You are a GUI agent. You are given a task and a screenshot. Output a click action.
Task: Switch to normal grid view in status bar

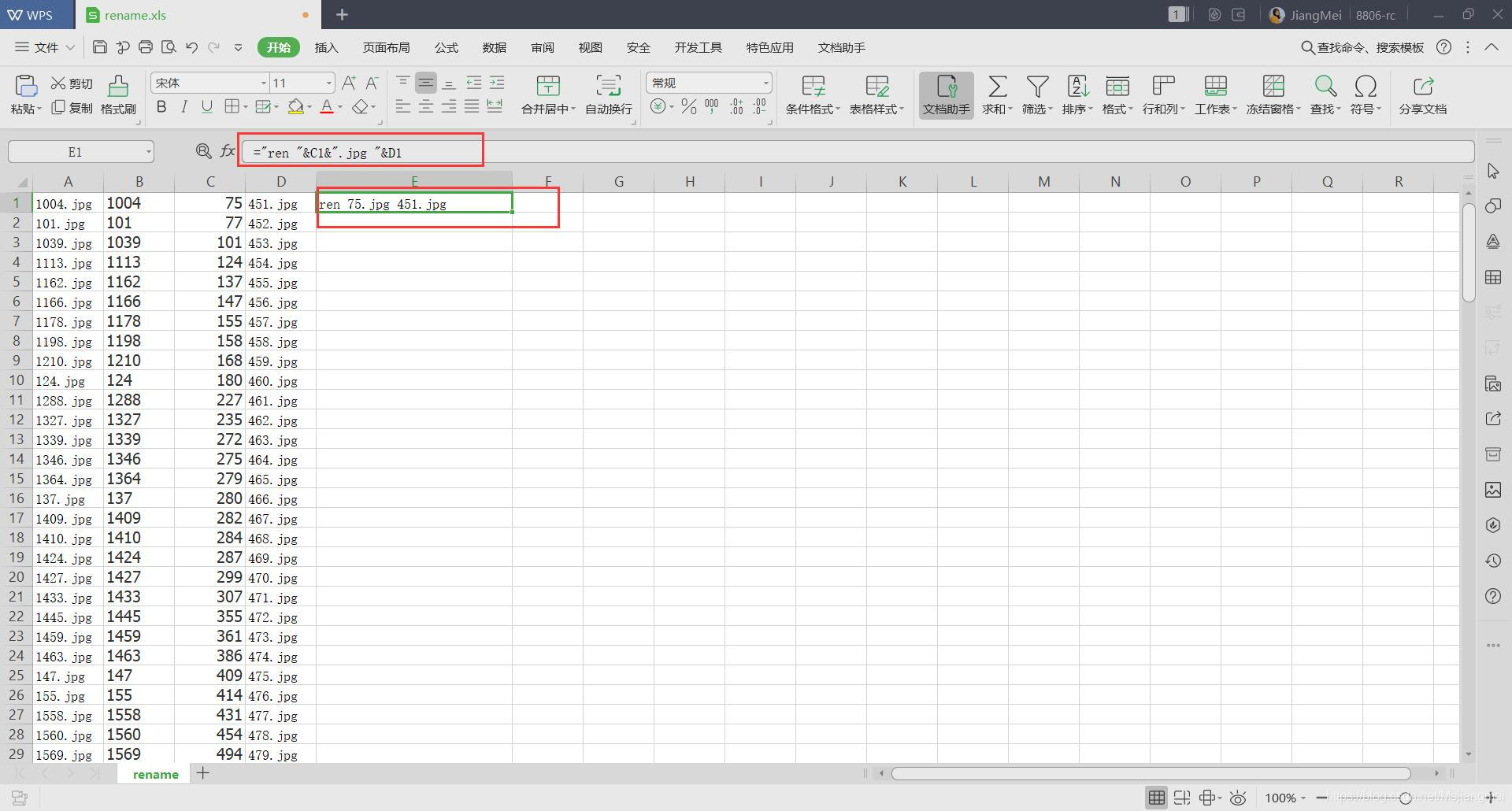point(1156,798)
